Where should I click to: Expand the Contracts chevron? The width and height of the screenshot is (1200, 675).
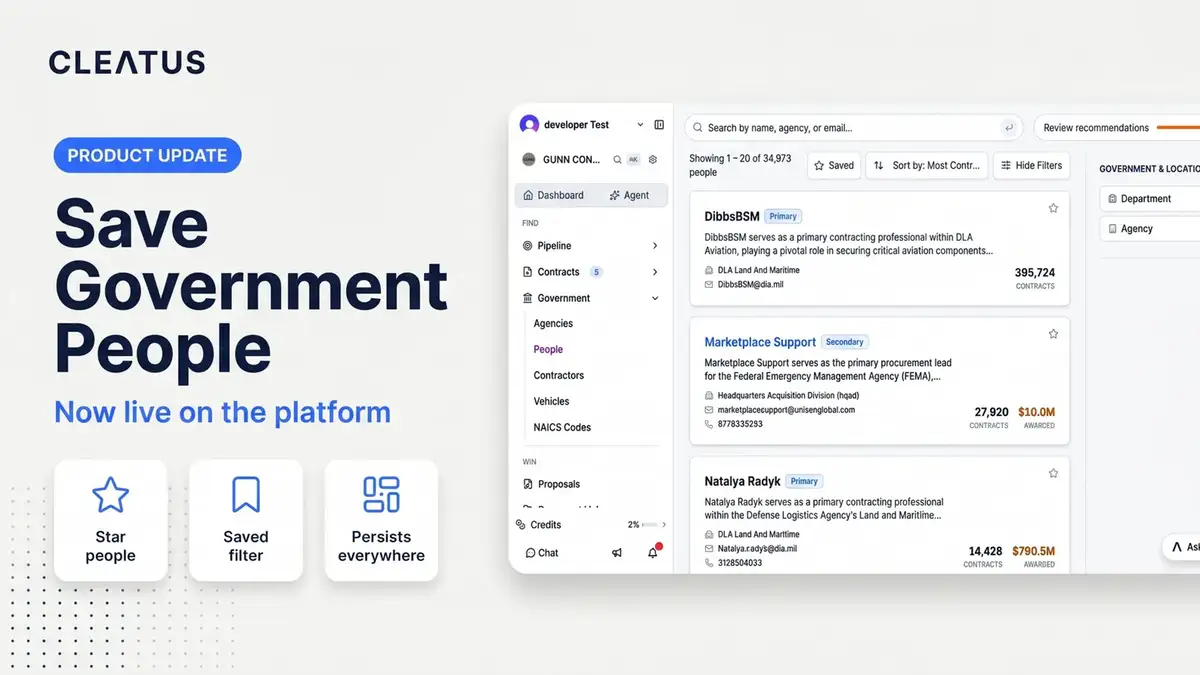point(655,272)
